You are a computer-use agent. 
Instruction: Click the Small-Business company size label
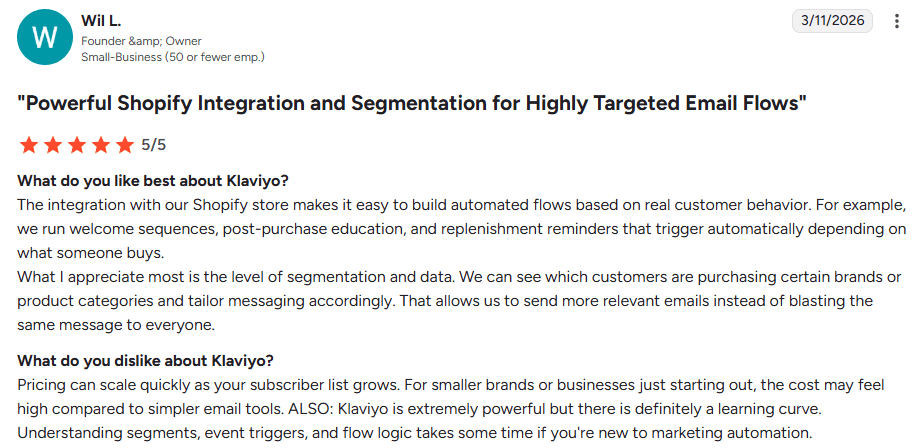point(173,57)
